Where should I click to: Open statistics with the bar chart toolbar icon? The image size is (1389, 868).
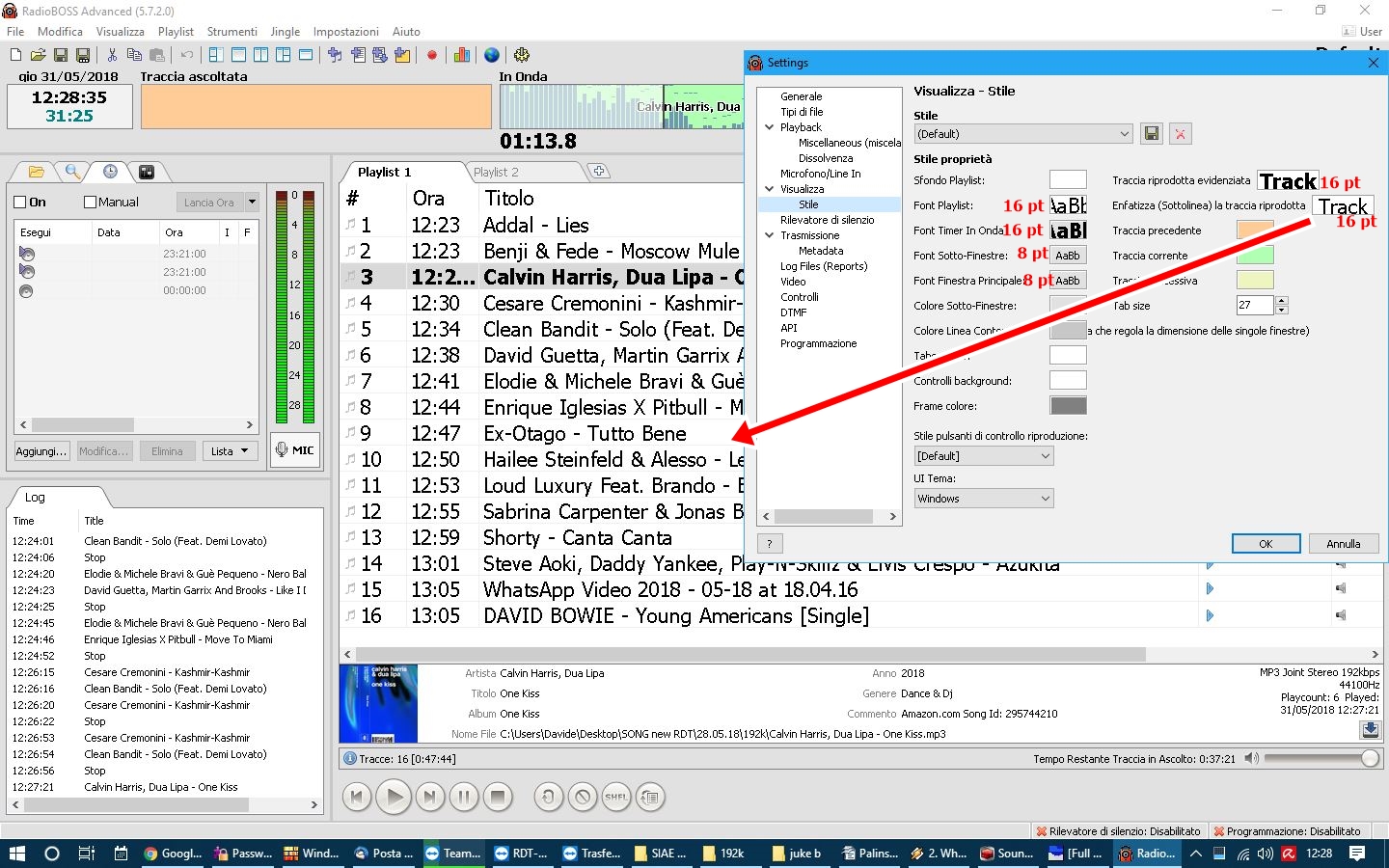coord(462,55)
